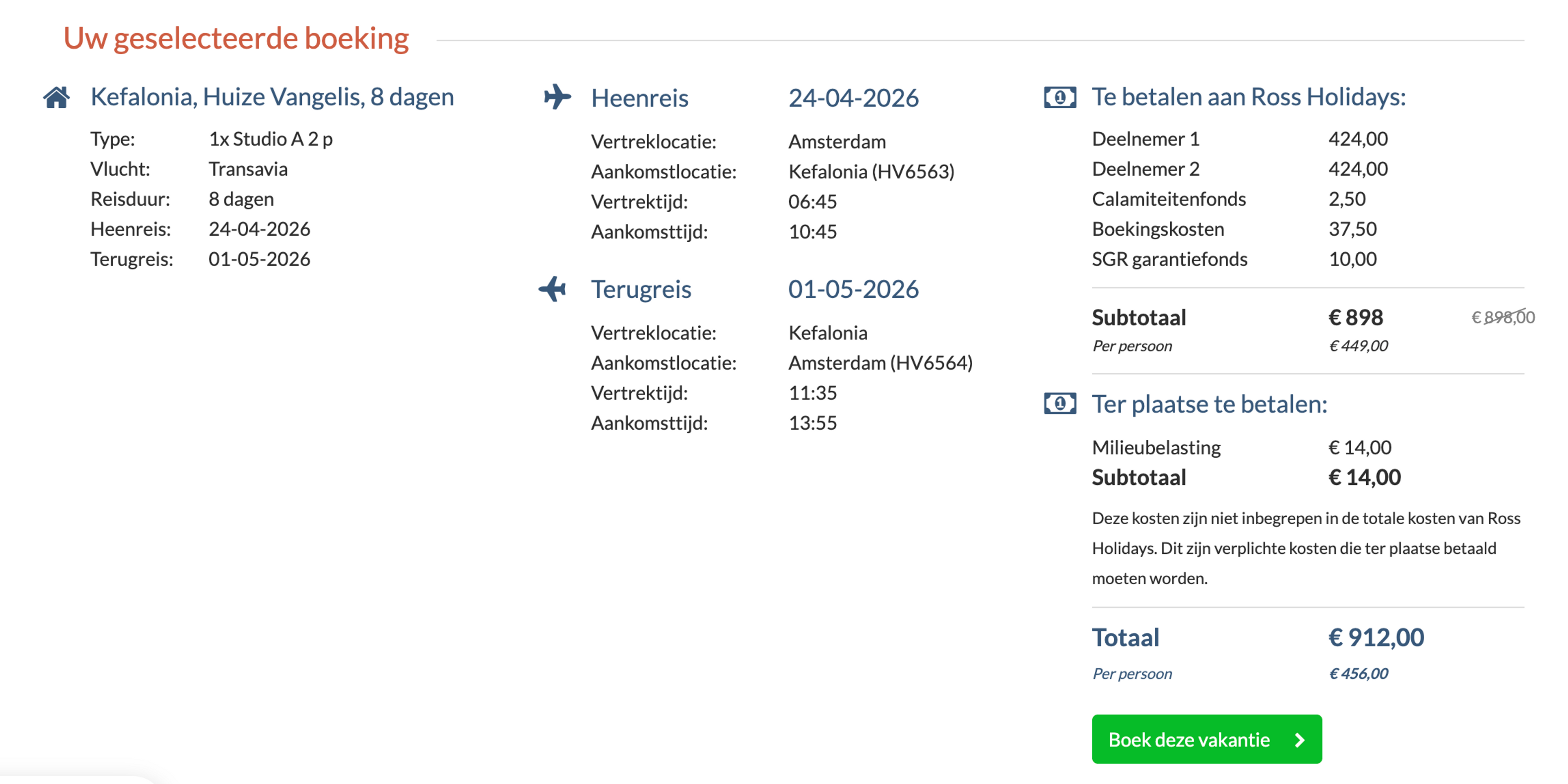
Task: Click the Totaal amount € 912,00
Action: (x=1376, y=638)
